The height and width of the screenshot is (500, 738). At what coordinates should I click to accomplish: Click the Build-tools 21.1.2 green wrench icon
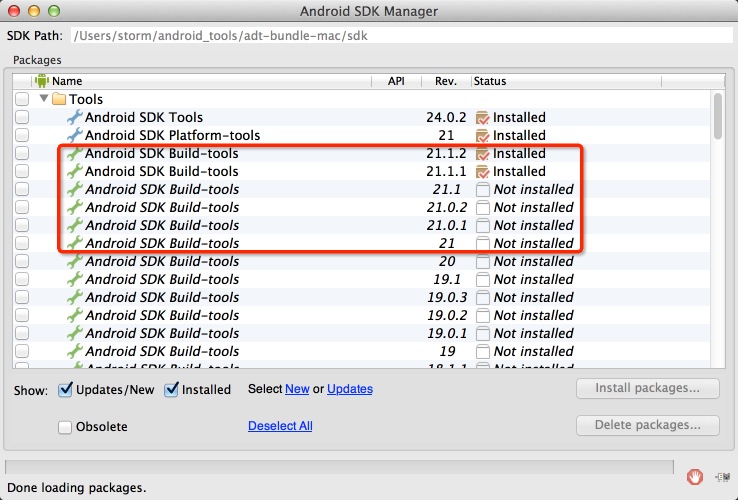74,154
